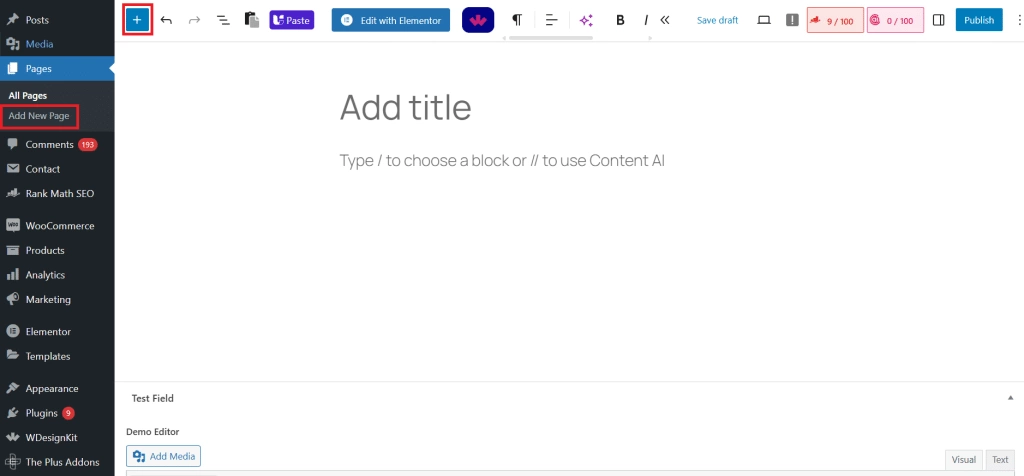Switch to the Visual editor tab
Screen dimensions: 1024x476
point(963,459)
